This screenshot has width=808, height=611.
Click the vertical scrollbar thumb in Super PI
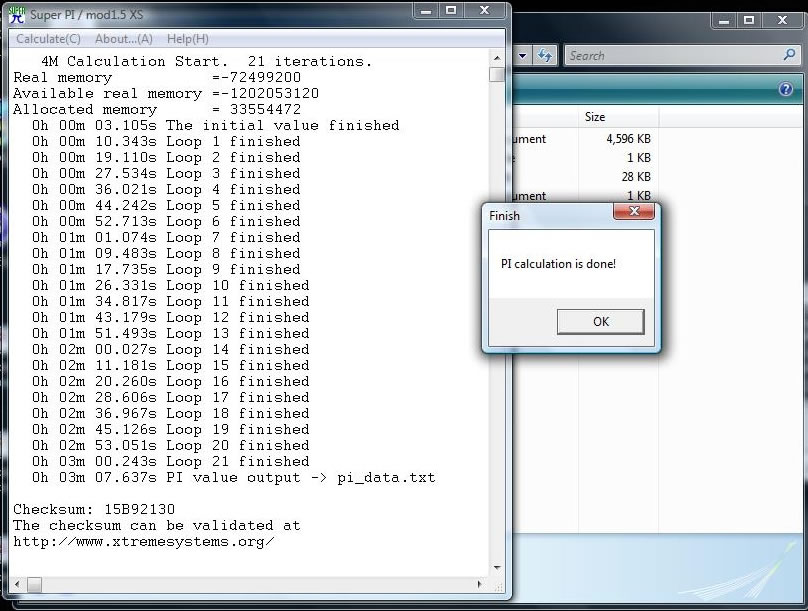pos(497,75)
